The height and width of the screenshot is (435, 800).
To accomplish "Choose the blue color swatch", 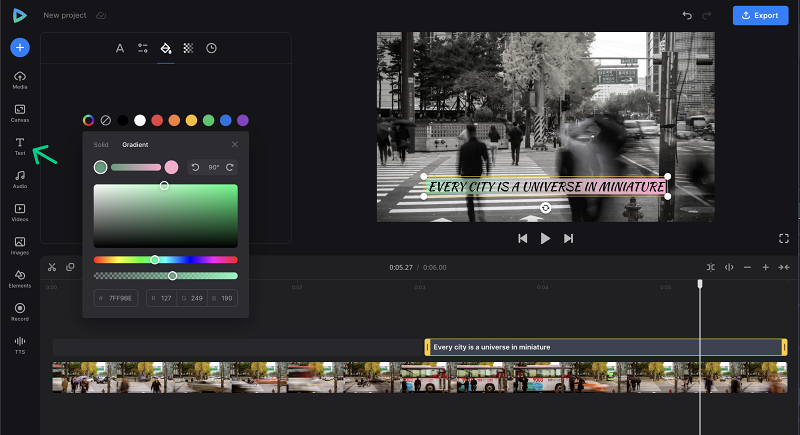I will pyautogui.click(x=226, y=120).
